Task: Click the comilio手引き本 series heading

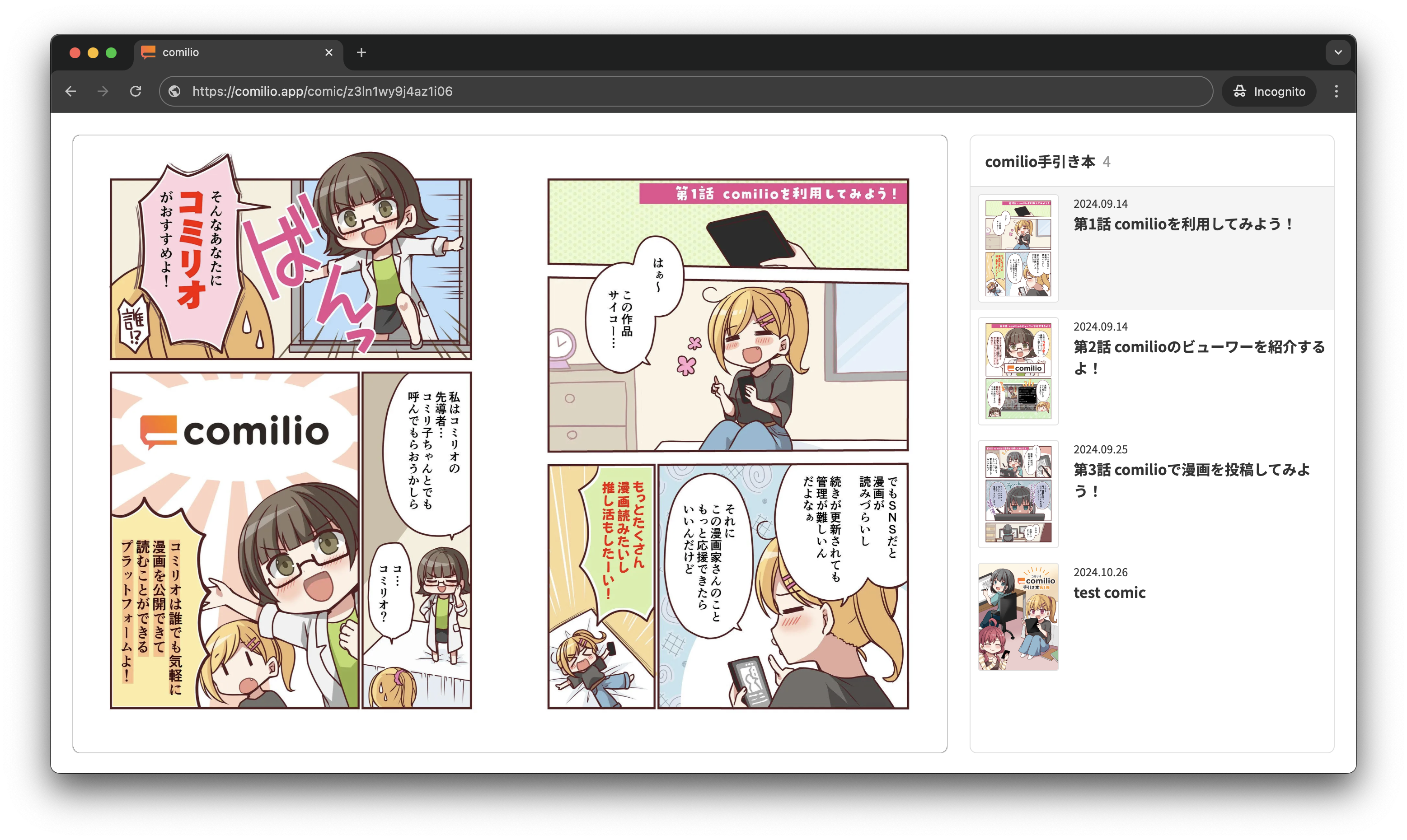Action: (x=1040, y=162)
